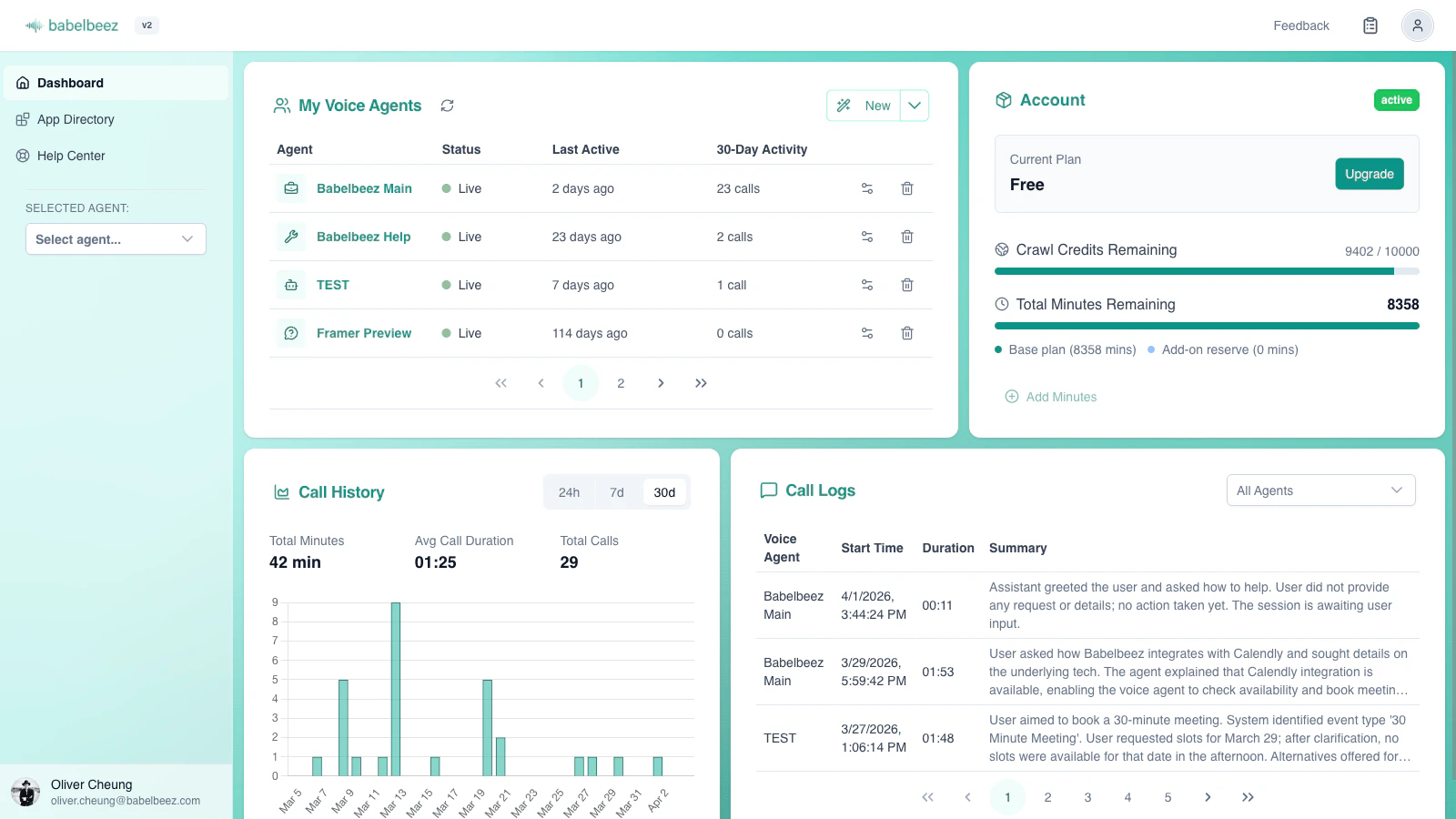The width and height of the screenshot is (1456, 819).
Task: Open the Babelbeez Help agent link
Action: (x=363, y=237)
